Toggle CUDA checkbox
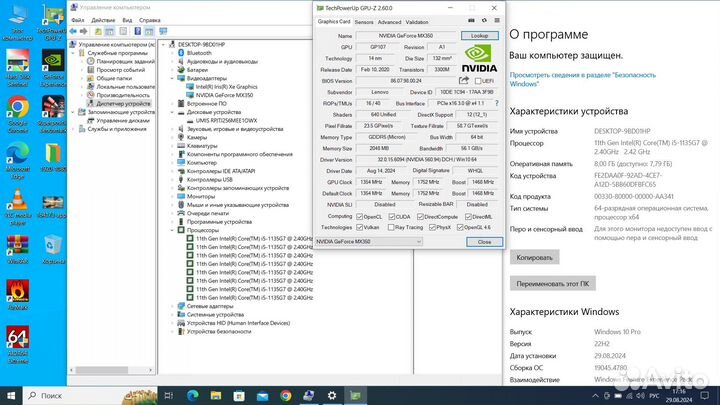The width and height of the screenshot is (720, 405). coord(392,217)
